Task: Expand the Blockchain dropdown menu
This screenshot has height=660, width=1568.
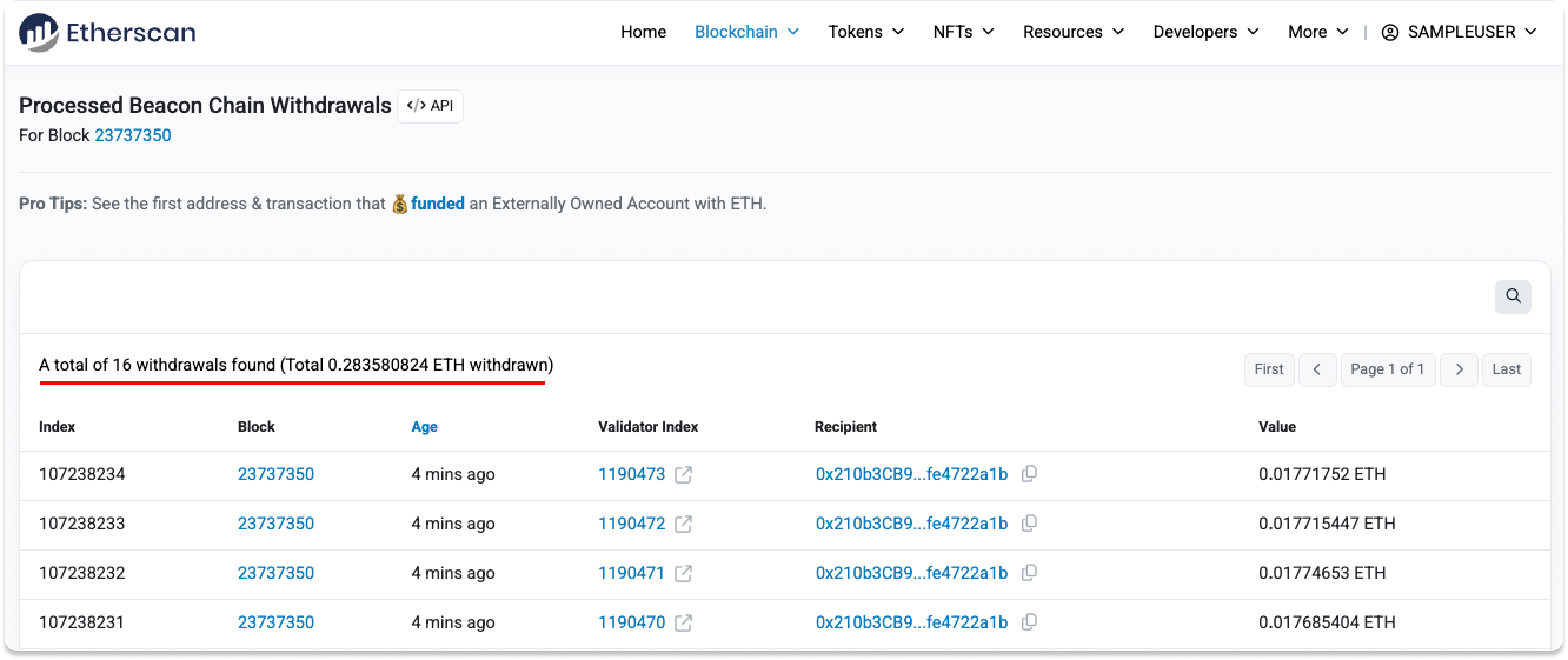Action: [746, 32]
